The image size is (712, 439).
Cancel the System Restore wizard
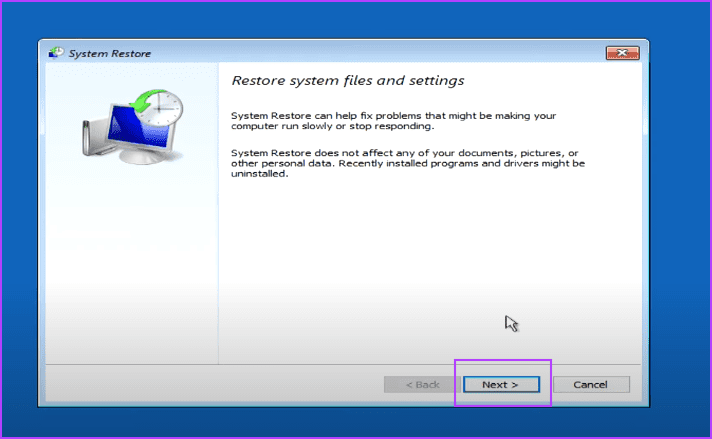tap(591, 384)
